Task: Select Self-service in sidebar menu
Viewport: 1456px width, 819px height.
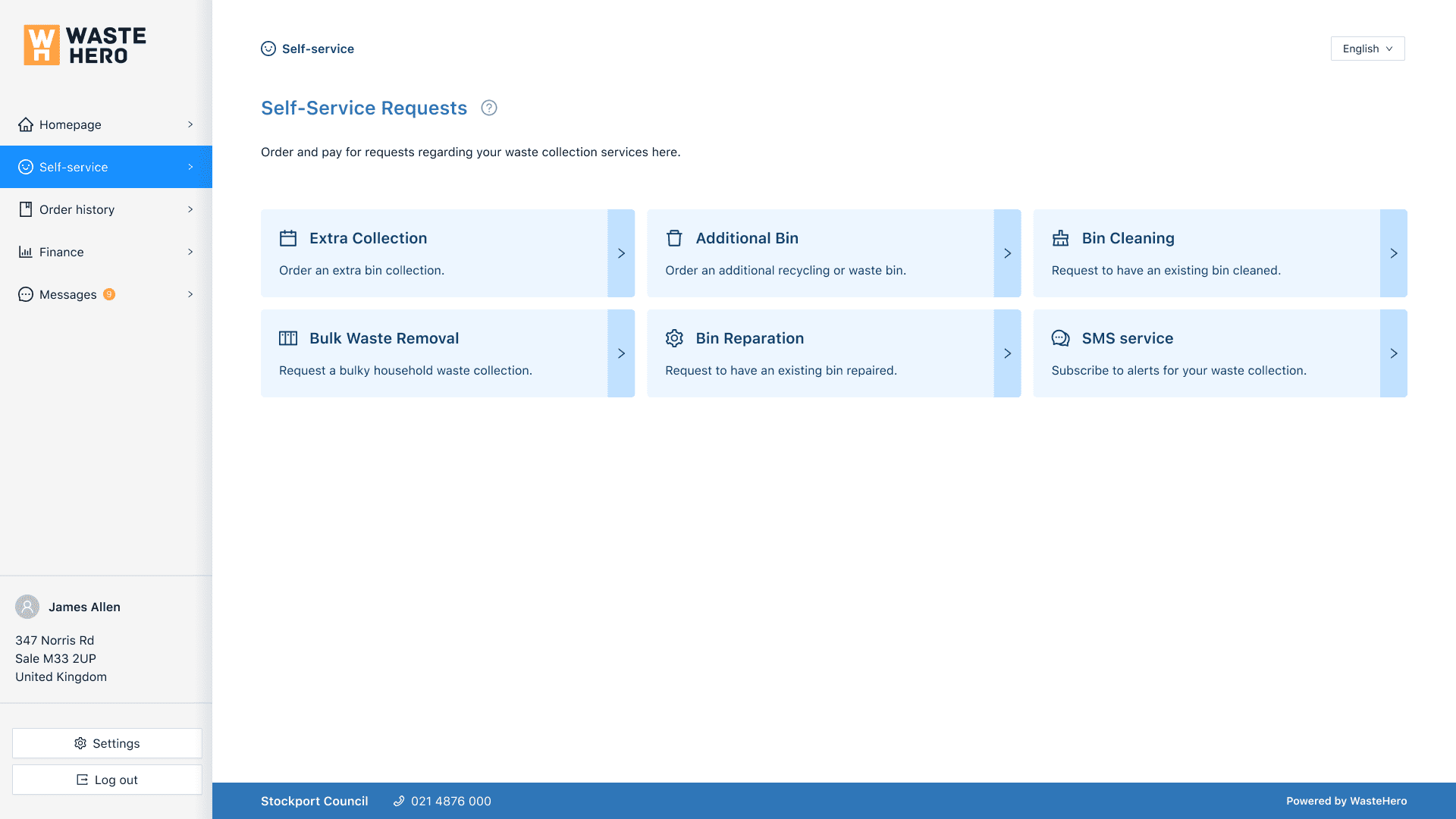Action: (106, 167)
